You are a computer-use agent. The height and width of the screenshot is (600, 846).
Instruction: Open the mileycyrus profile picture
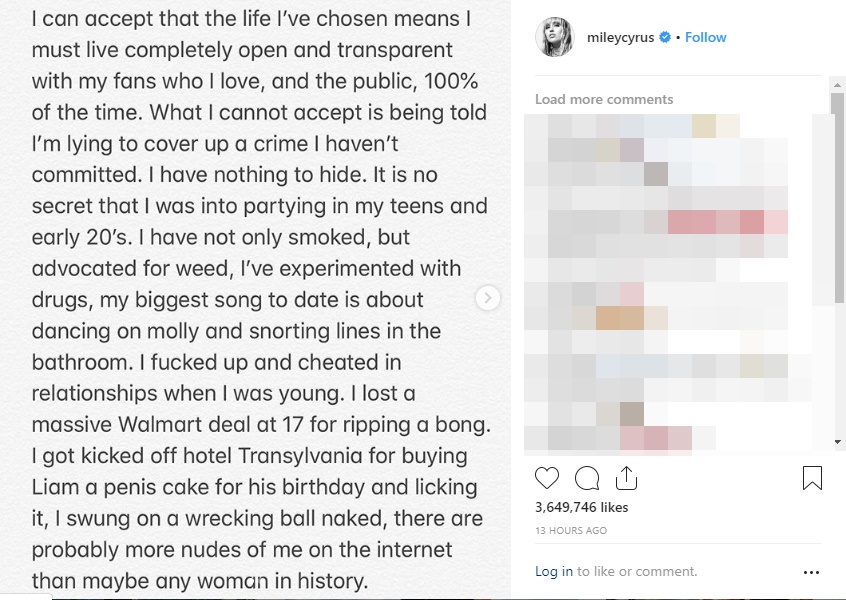pos(554,37)
